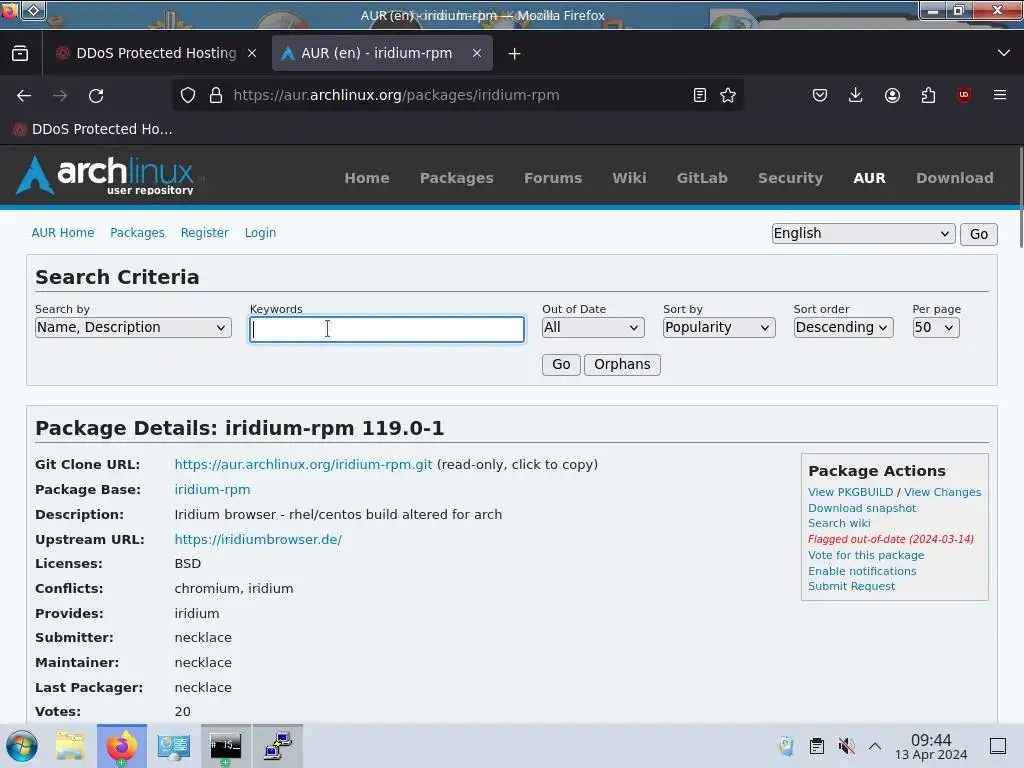
Task: Click AUR in the top navigation
Action: (x=869, y=178)
